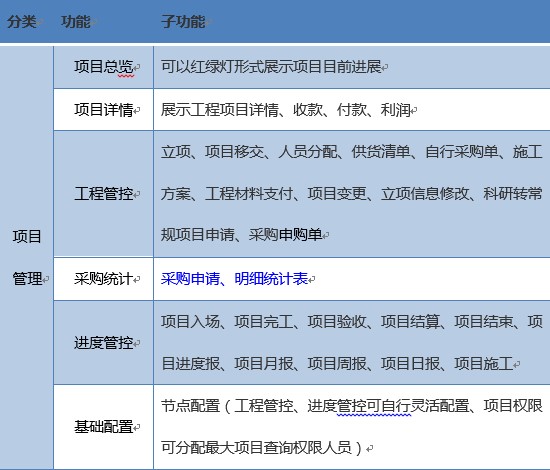Viewport: 550px width, 470px height.
Task: Click the 展示工程项目详情 description line
Action: 286,110
